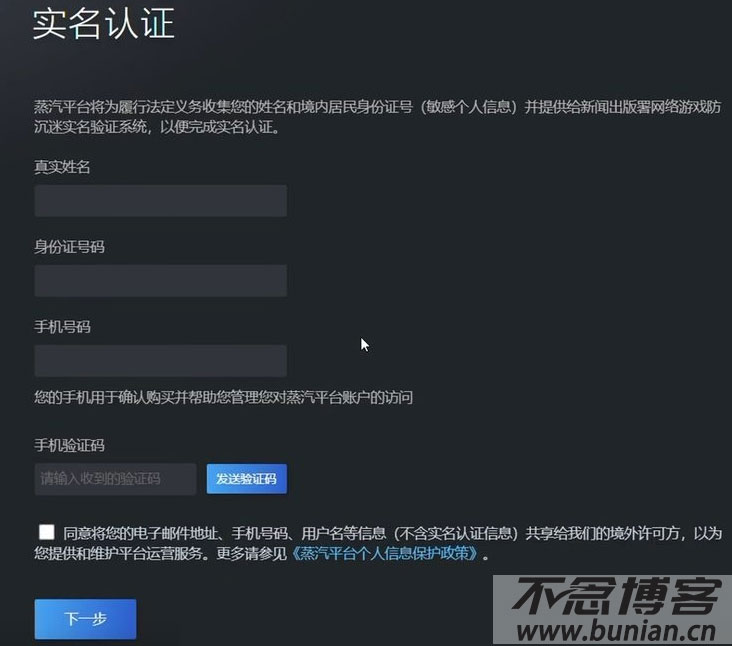Click the 发送验证码 button

(x=246, y=479)
